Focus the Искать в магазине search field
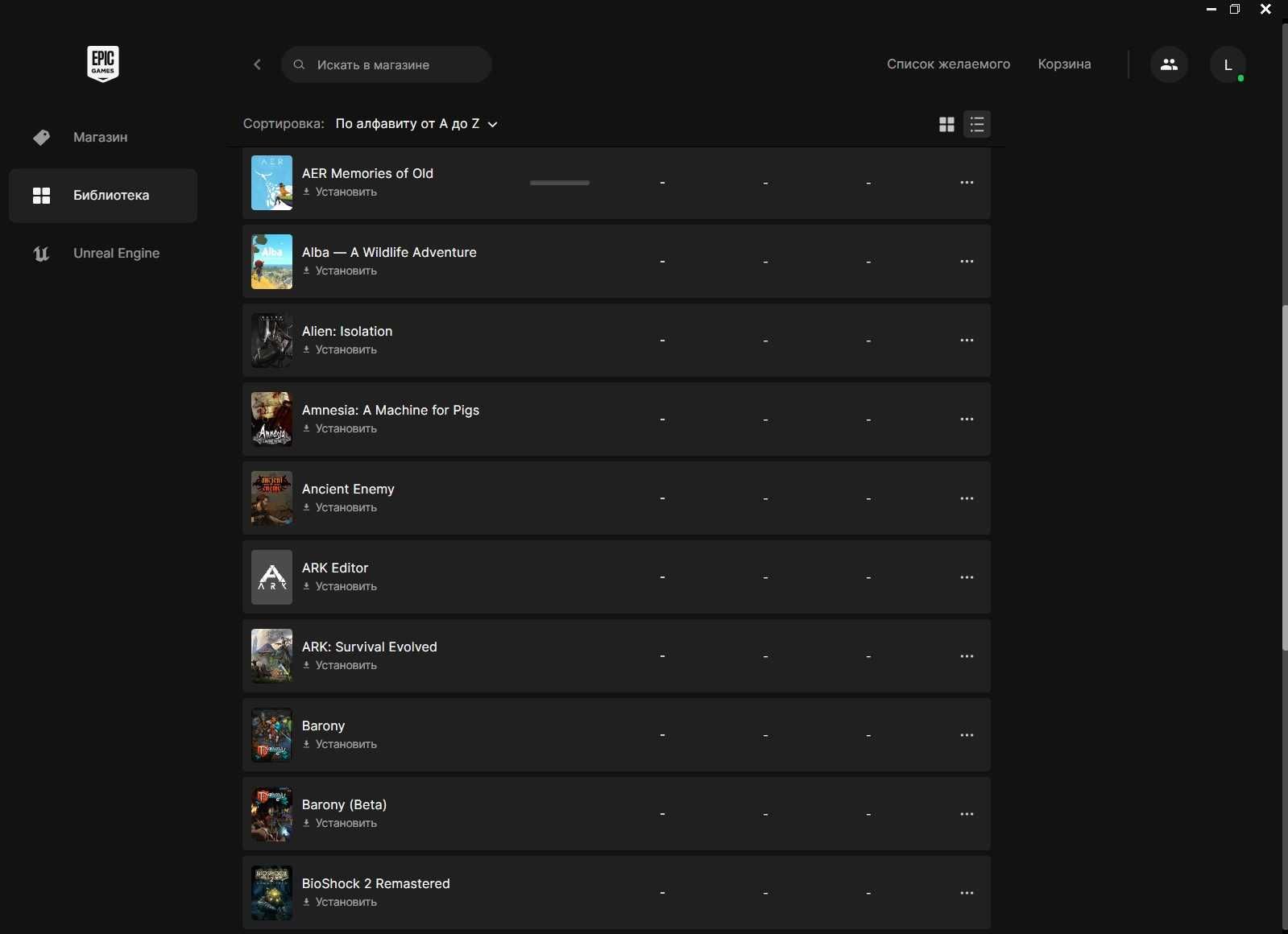 387,64
